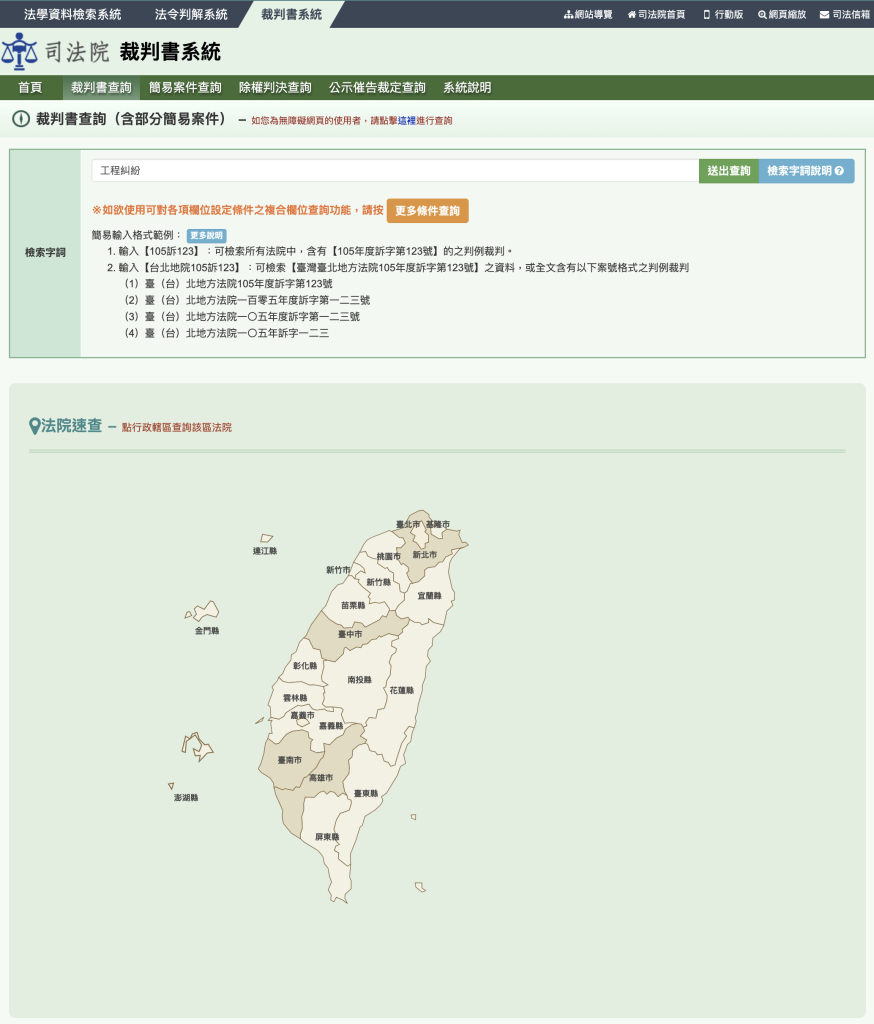Expand 更多條件查詢 advanced search
The width and height of the screenshot is (874, 1024).
pos(427,211)
